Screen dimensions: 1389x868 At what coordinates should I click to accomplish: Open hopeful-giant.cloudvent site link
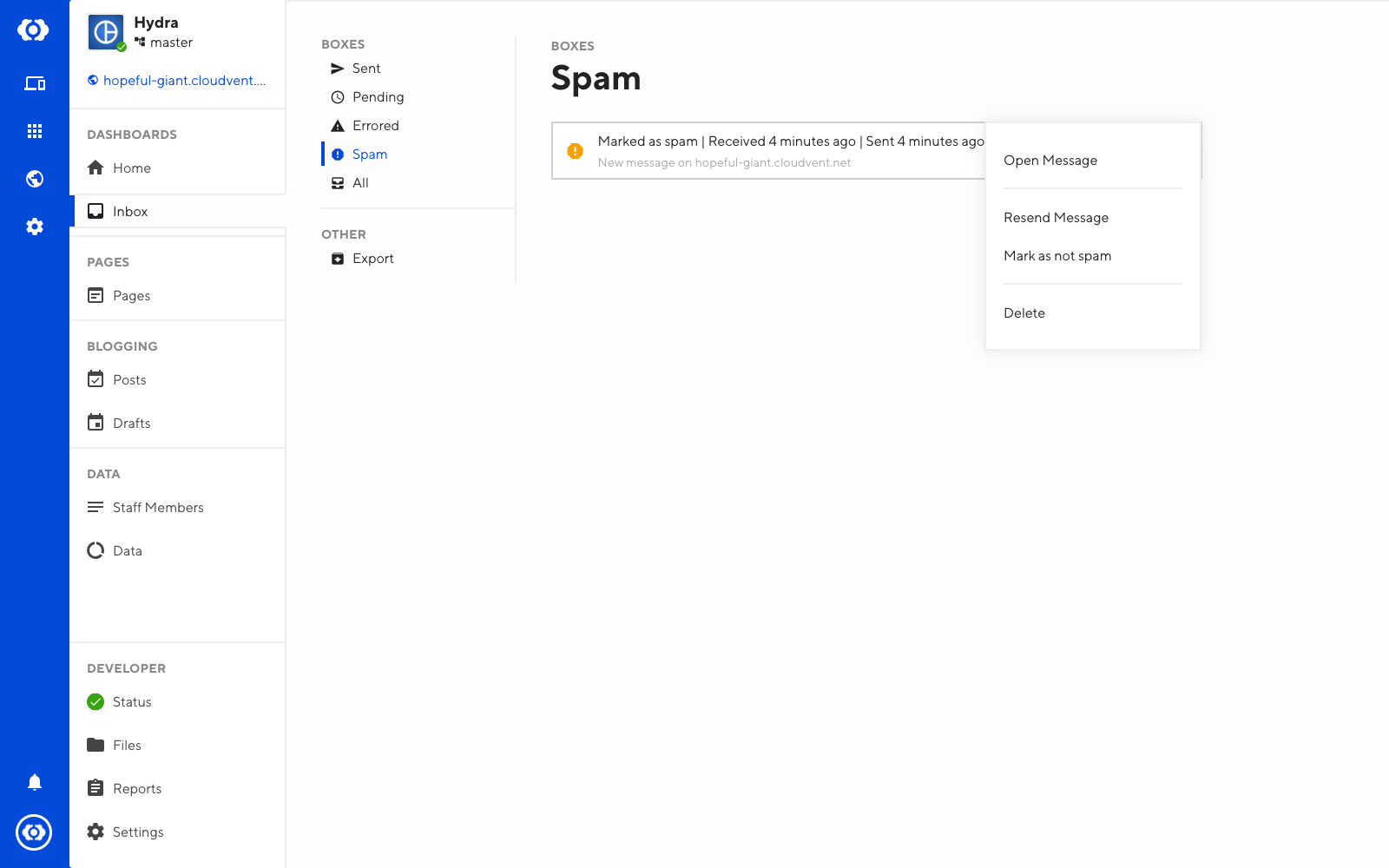click(x=183, y=81)
